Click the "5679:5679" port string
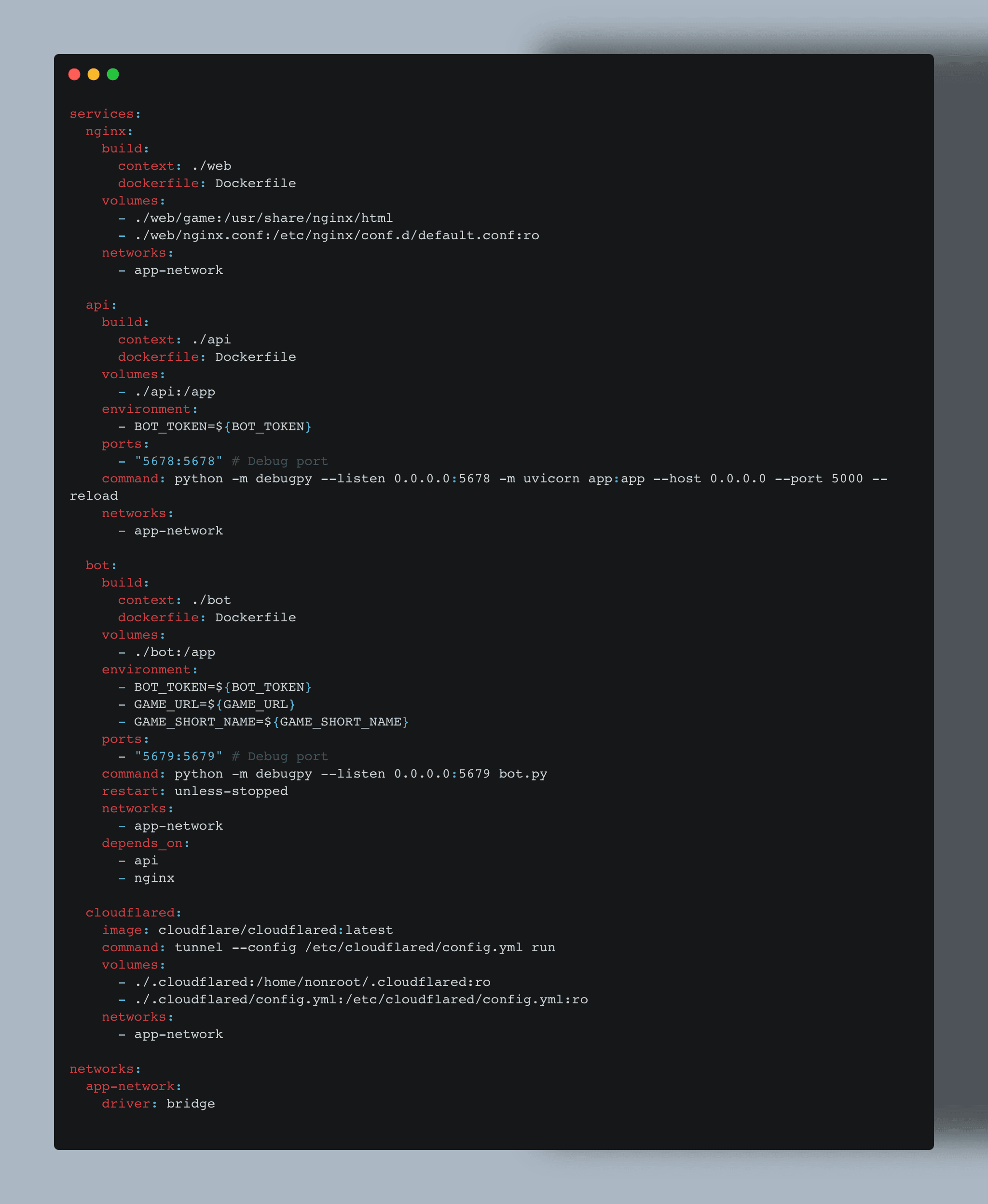Image resolution: width=988 pixels, height=1204 pixels. pos(178,756)
